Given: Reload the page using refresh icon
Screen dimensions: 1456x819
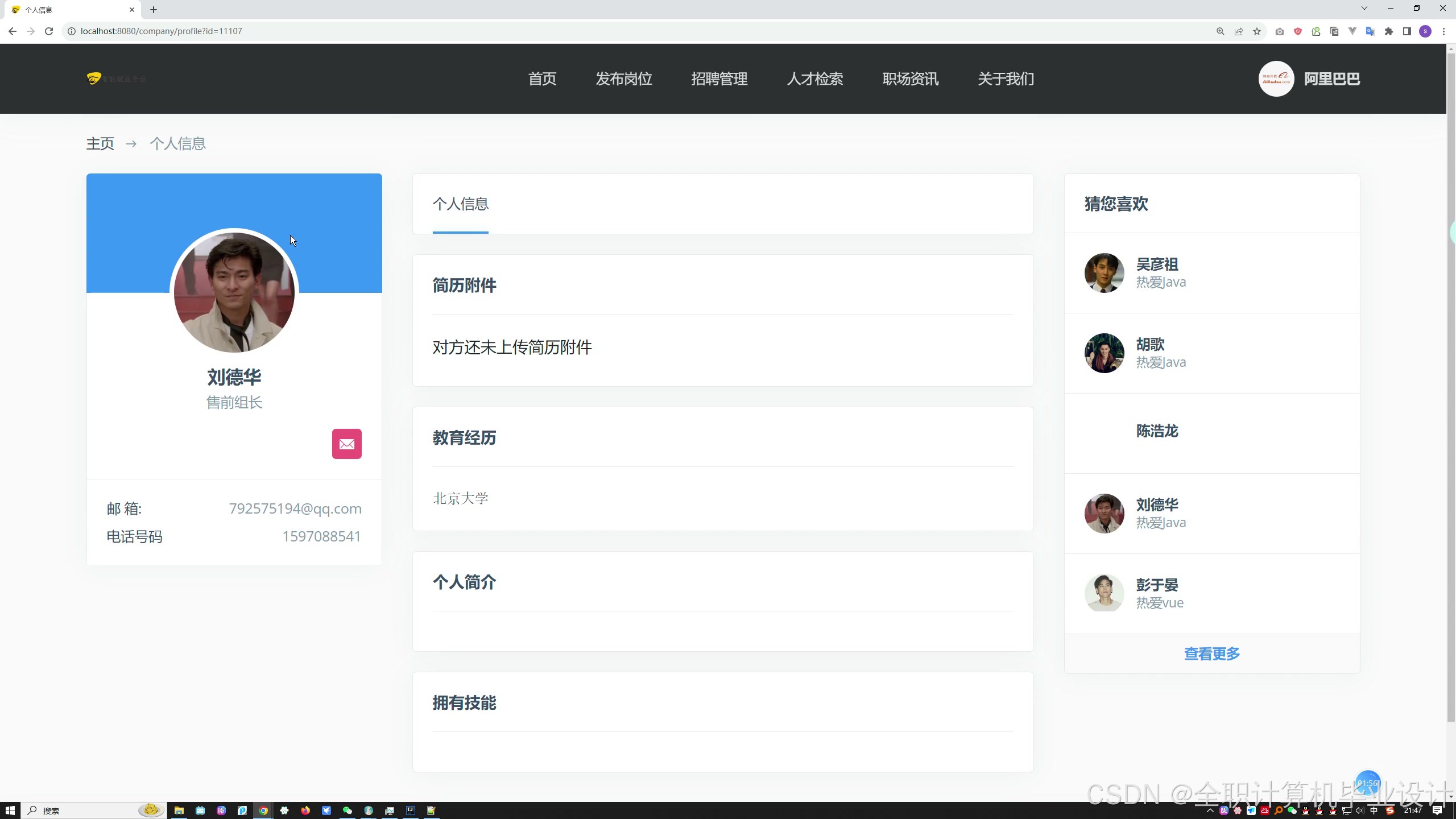Looking at the screenshot, I should pos(49,31).
